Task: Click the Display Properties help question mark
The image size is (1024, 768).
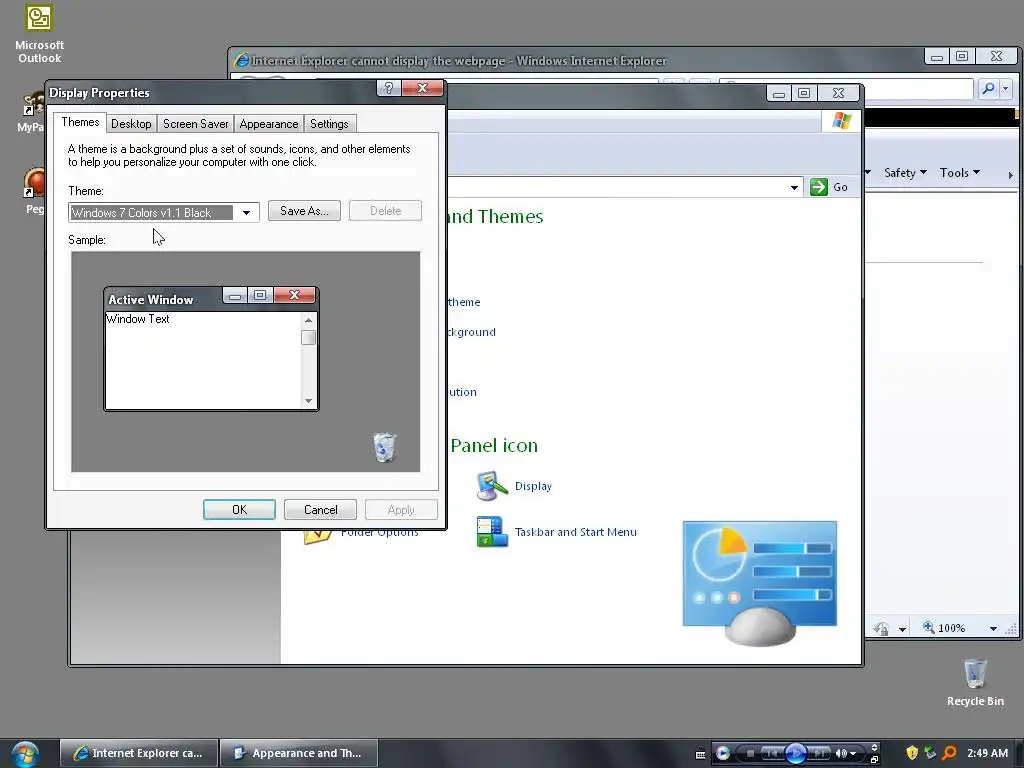Action: (x=389, y=88)
